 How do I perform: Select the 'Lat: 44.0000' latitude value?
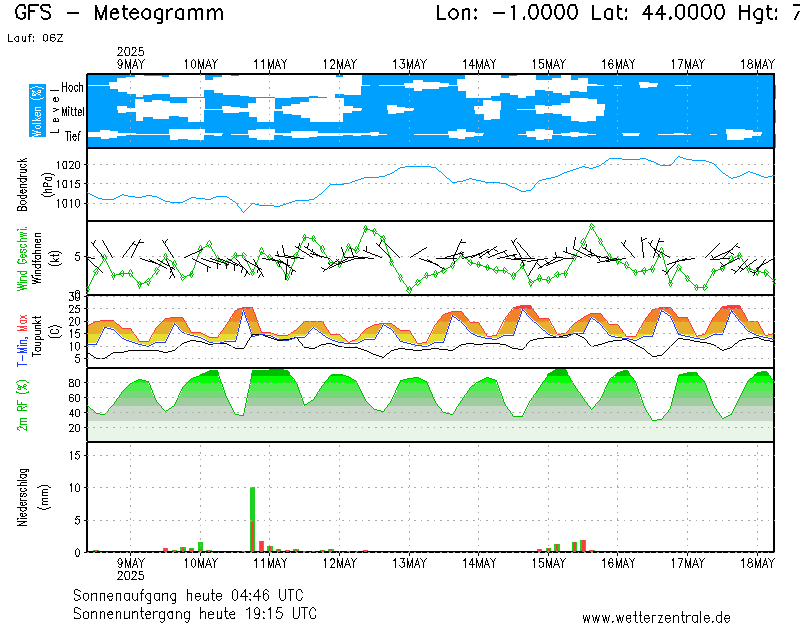pyautogui.click(x=658, y=13)
